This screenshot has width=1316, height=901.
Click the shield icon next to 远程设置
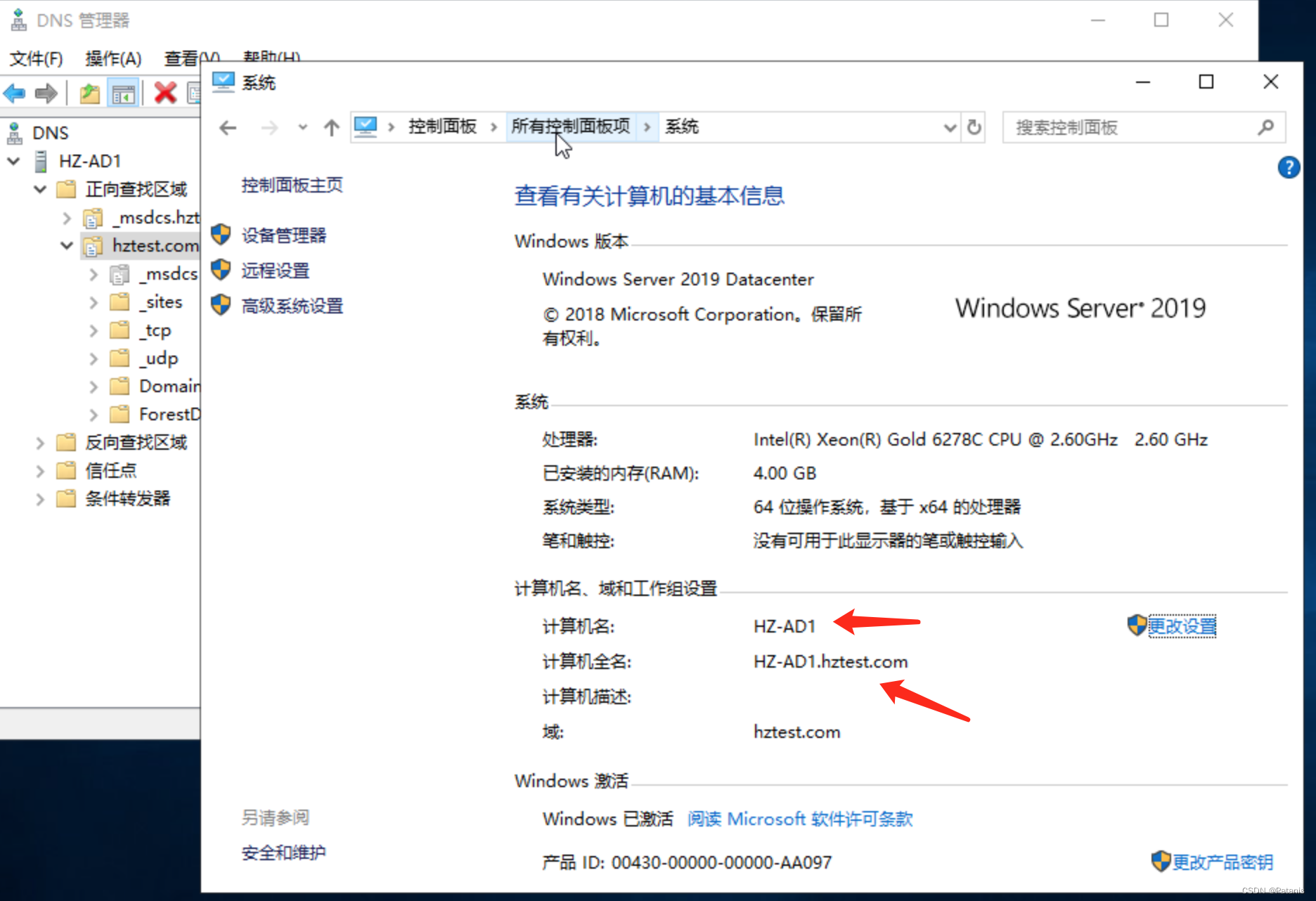pyautogui.click(x=221, y=270)
